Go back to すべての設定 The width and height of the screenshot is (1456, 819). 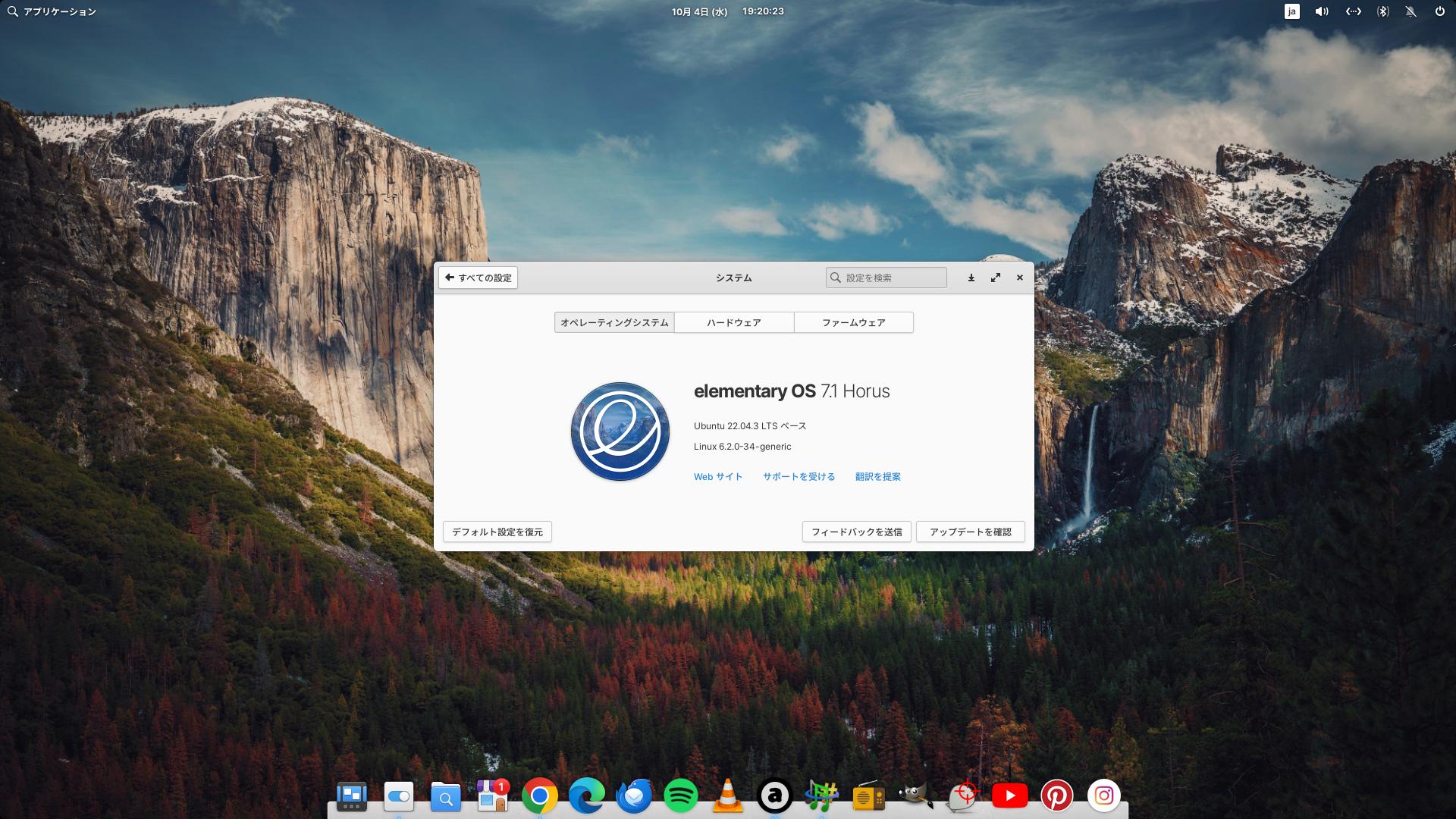click(x=478, y=278)
